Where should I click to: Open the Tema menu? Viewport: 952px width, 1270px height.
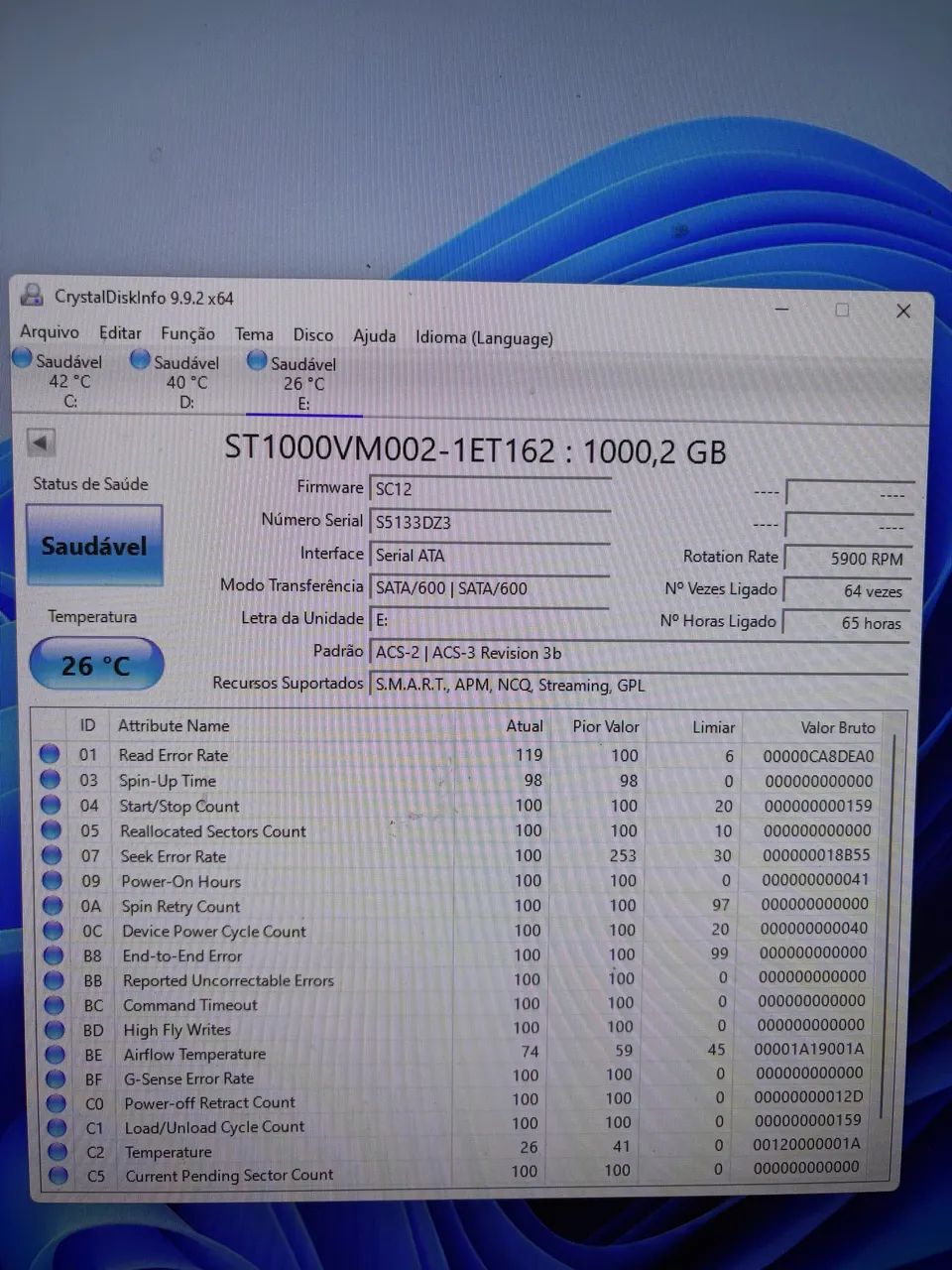tap(254, 334)
